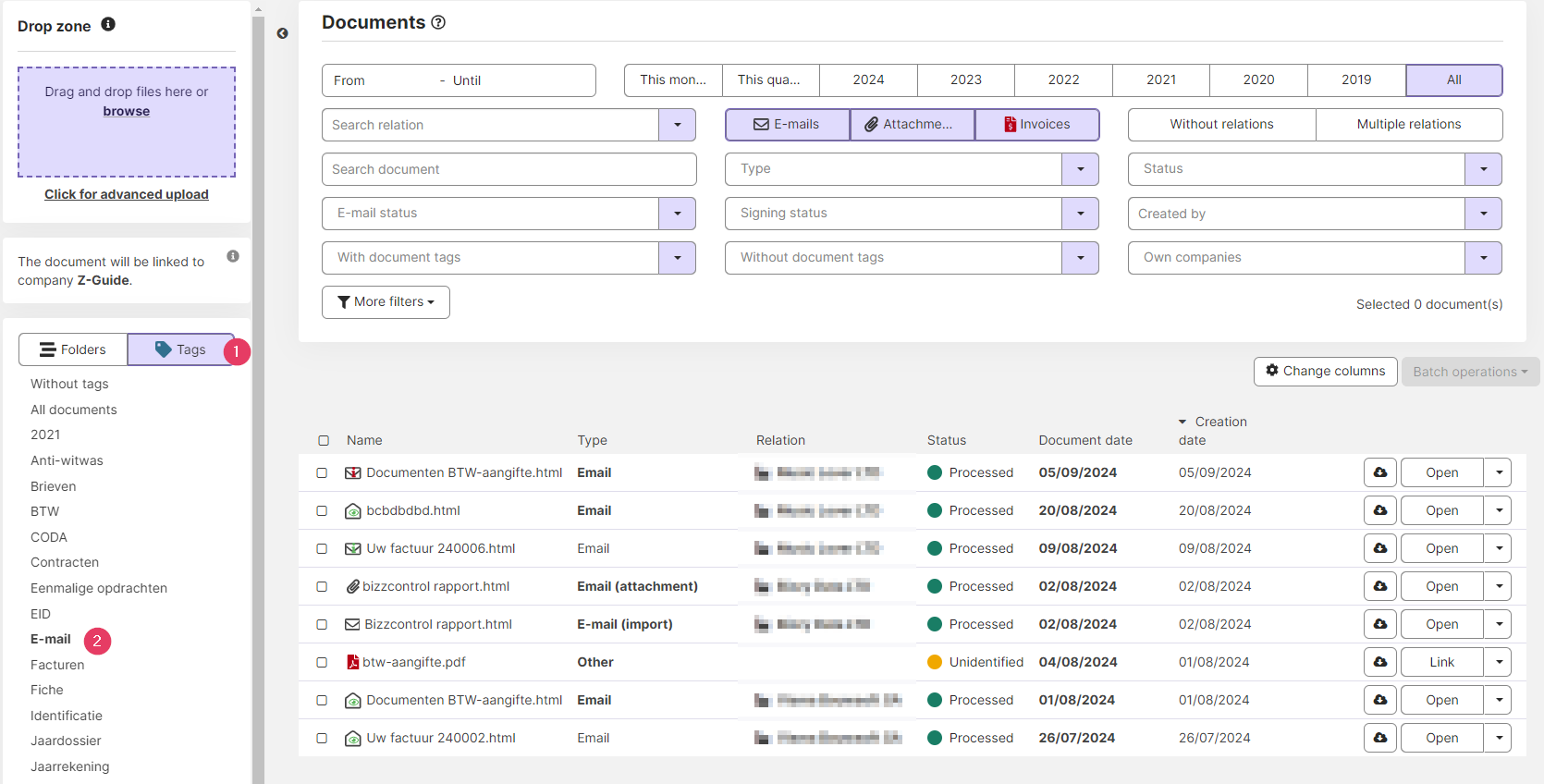1544x784 pixels.
Task: Select the Facturen tag in sidebar
Action: coord(57,665)
